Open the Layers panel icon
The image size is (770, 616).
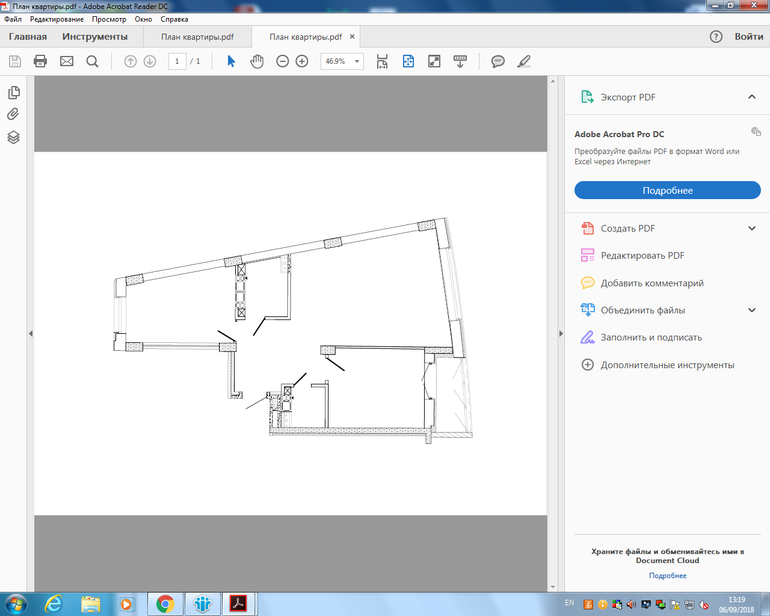click(14, 137)
